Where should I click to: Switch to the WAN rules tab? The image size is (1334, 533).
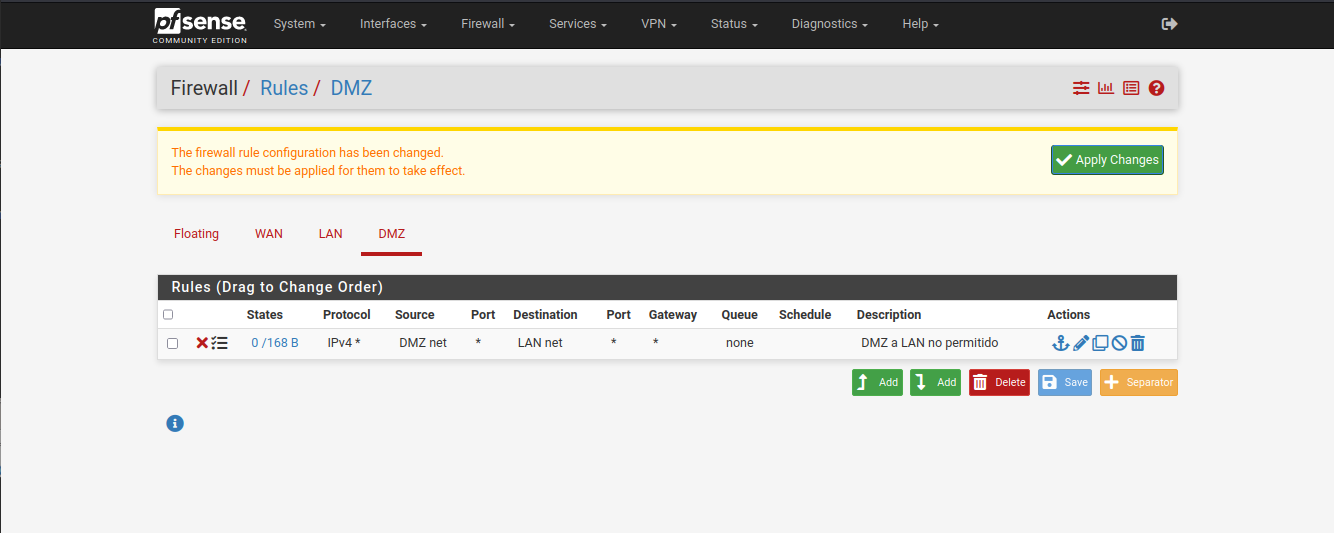click(269, 234)
